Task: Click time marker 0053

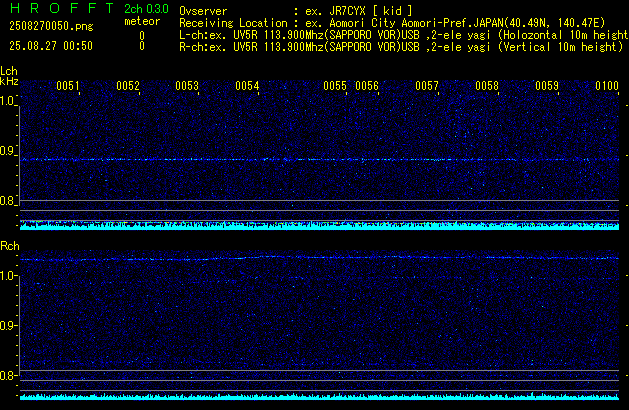Action: point(187,86)
